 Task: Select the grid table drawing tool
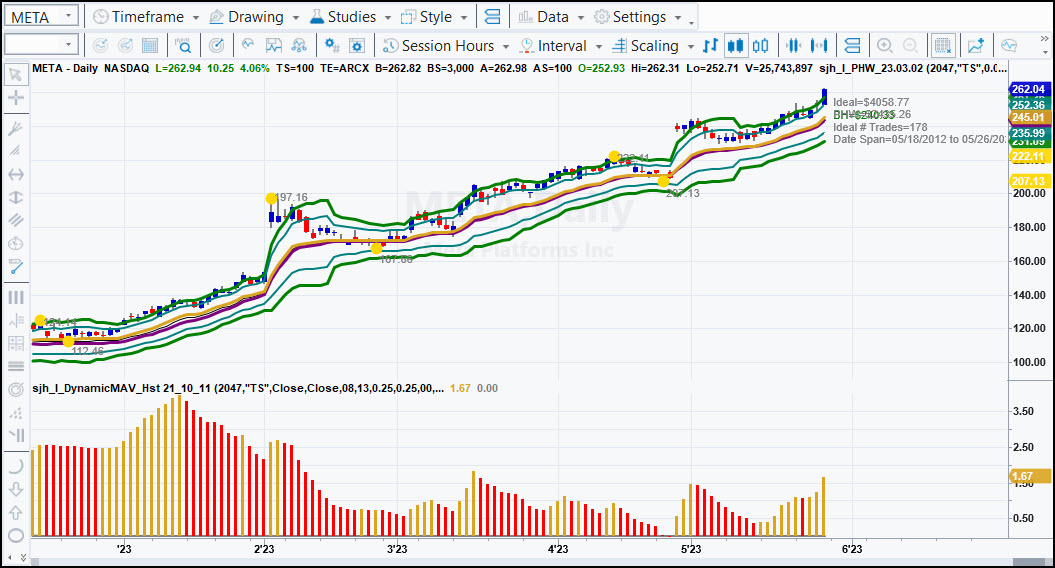[15, 343]
